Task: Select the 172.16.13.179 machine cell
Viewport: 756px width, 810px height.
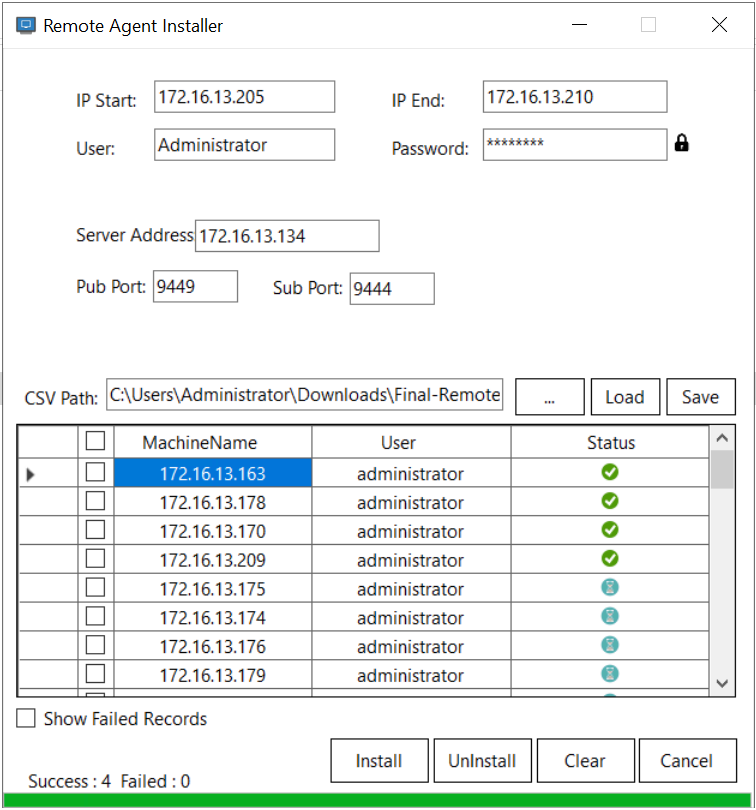Action: click(x=212, y=675)
